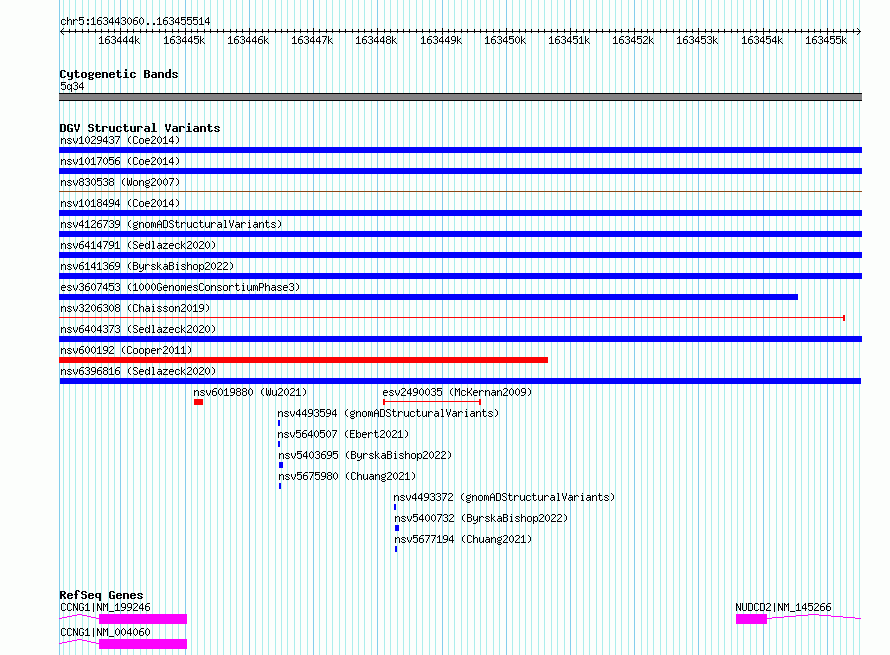Click the magenta exon block of CCNG1|NM_199246

(143, 619)
